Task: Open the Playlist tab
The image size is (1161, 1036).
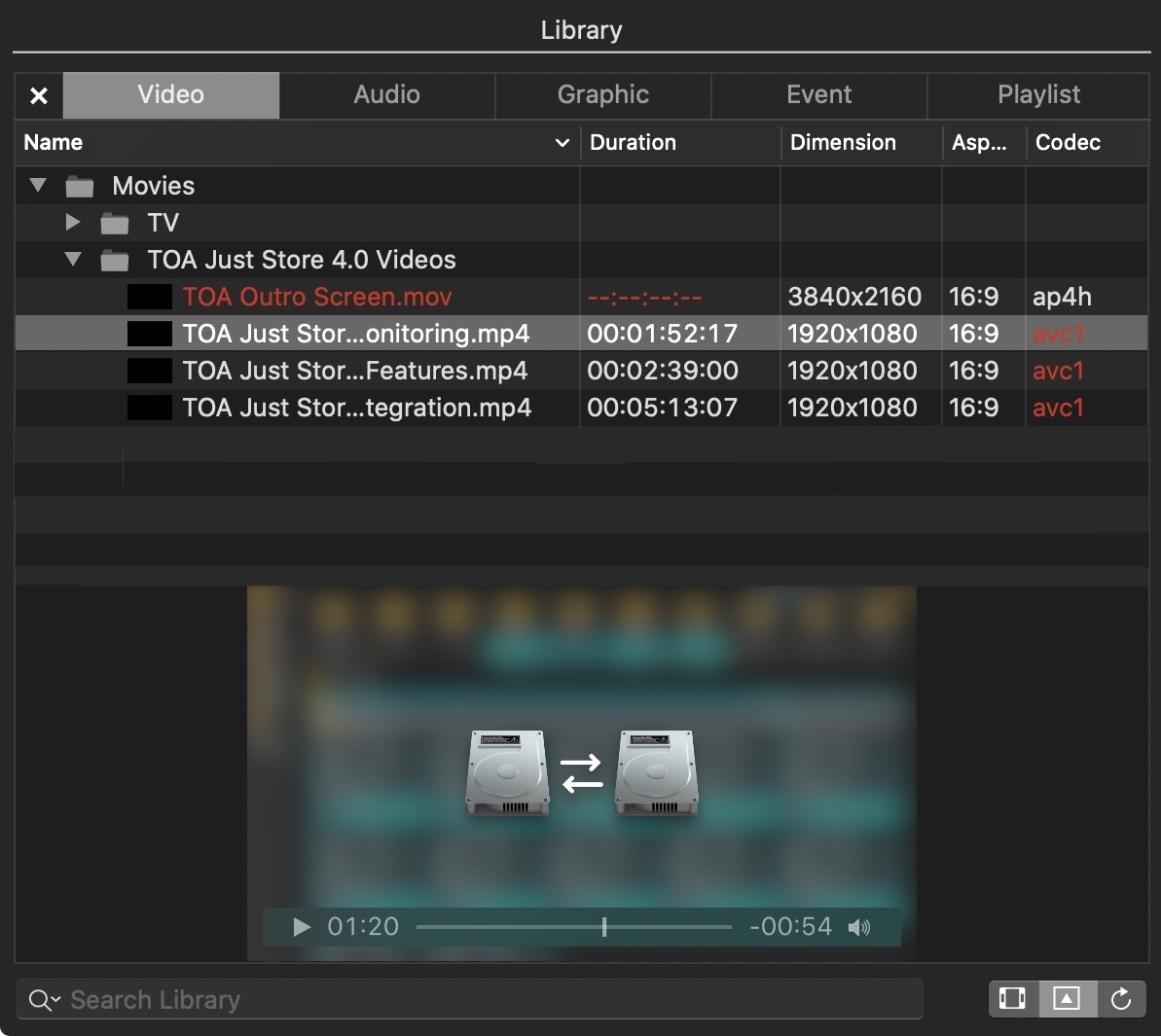Action: point(1038,94)
